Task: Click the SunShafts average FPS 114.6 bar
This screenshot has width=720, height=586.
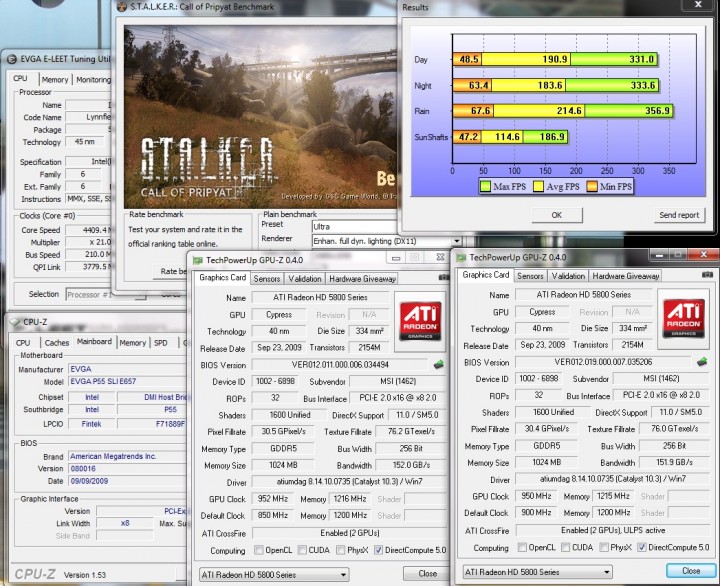Action: tap(502, 136)
